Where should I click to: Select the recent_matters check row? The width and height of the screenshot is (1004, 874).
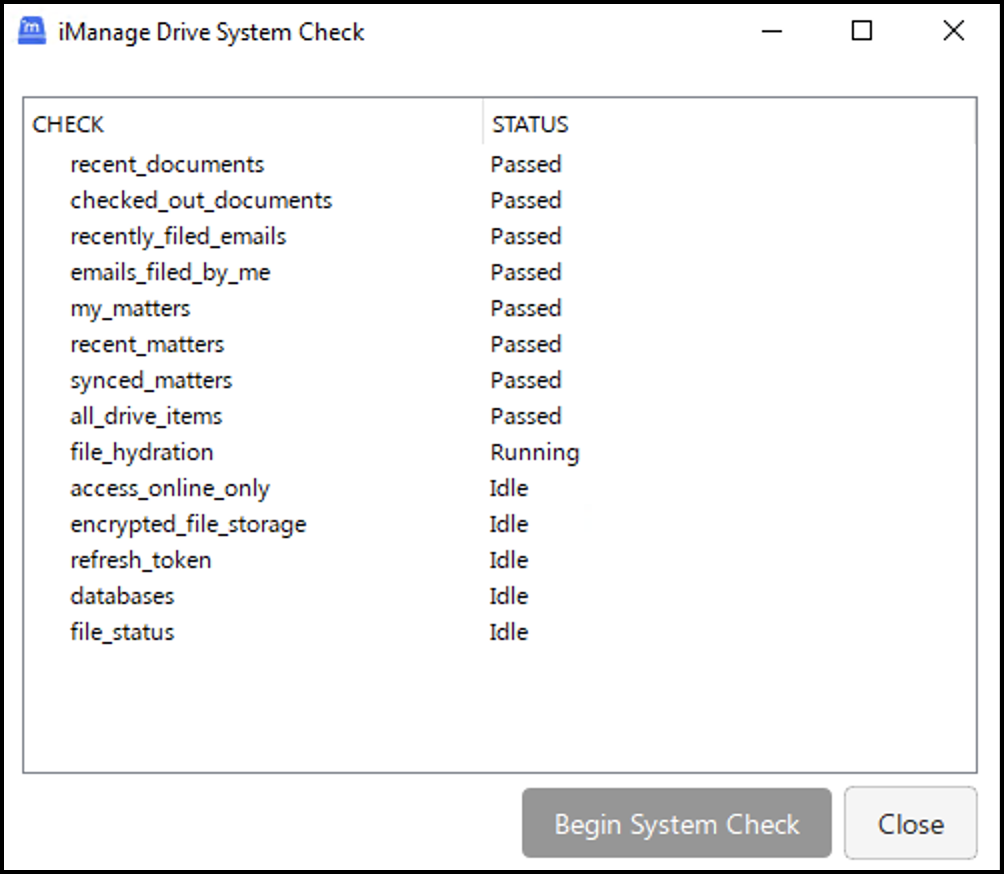pos(146,344)
